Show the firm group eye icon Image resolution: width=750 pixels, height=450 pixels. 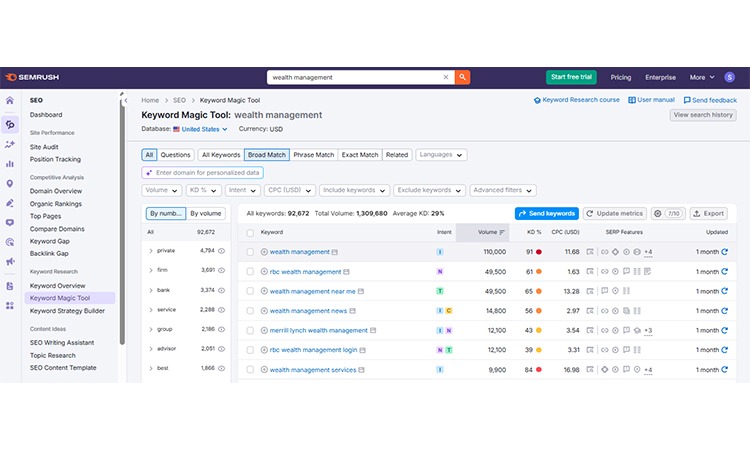point(221,270)
